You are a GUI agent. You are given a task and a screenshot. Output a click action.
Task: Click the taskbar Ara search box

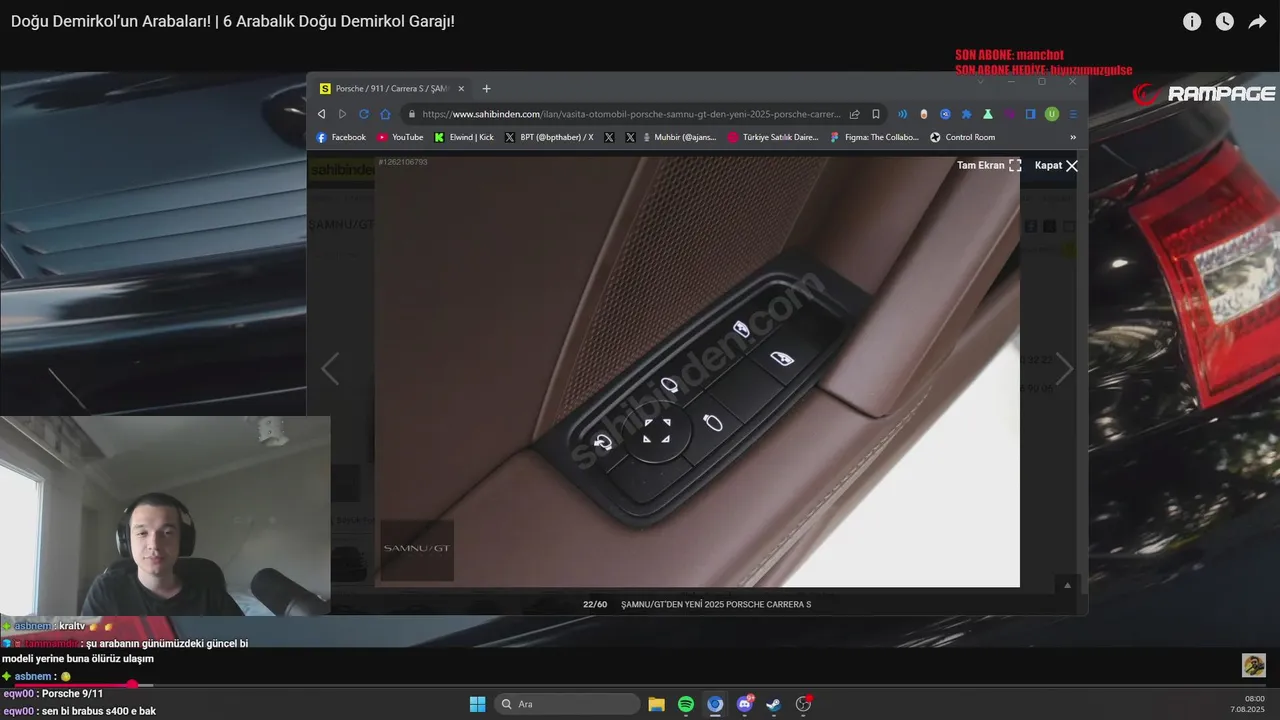point(568,704)
